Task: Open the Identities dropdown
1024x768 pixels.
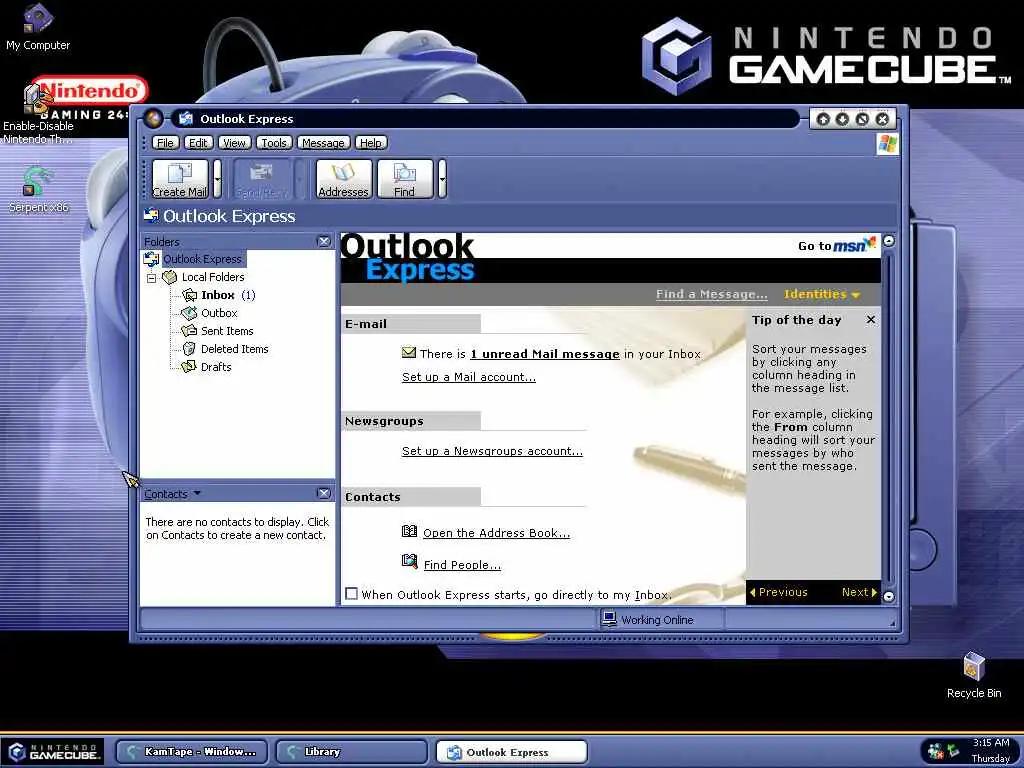Action: pos(822,294)
